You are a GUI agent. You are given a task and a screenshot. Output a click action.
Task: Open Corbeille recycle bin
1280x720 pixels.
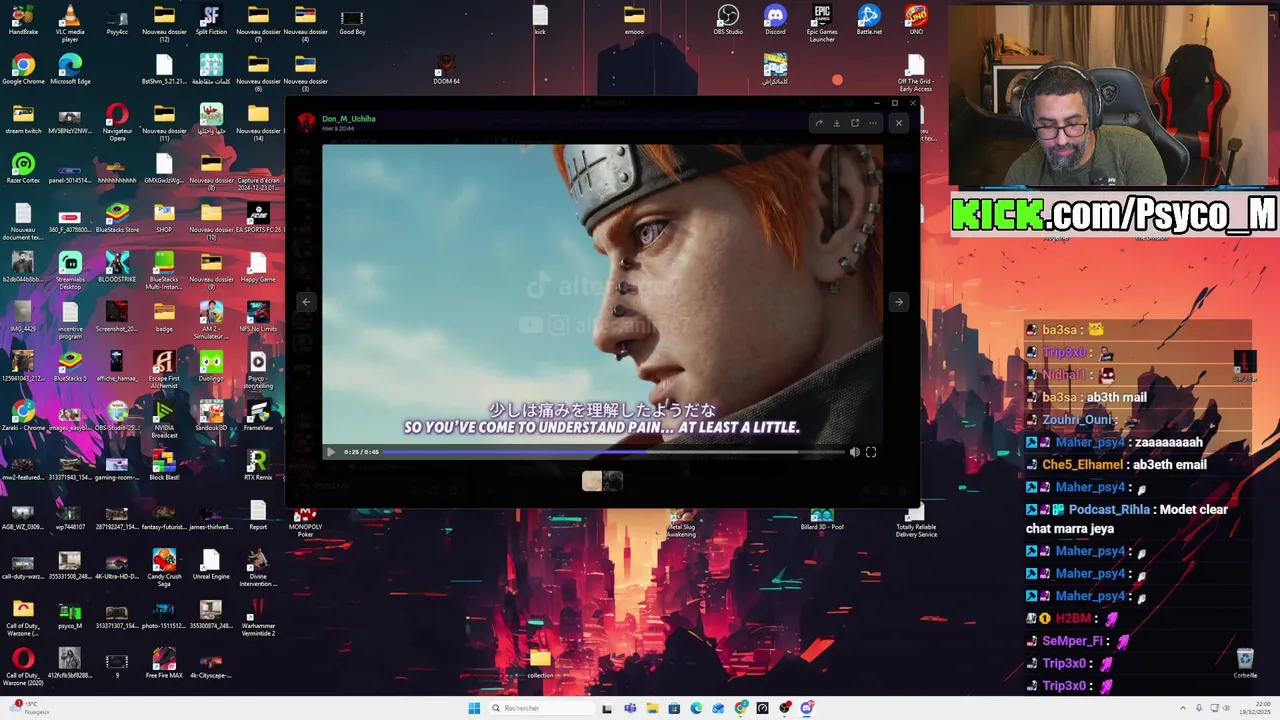pyautogui.click(x=1245, y=662)
